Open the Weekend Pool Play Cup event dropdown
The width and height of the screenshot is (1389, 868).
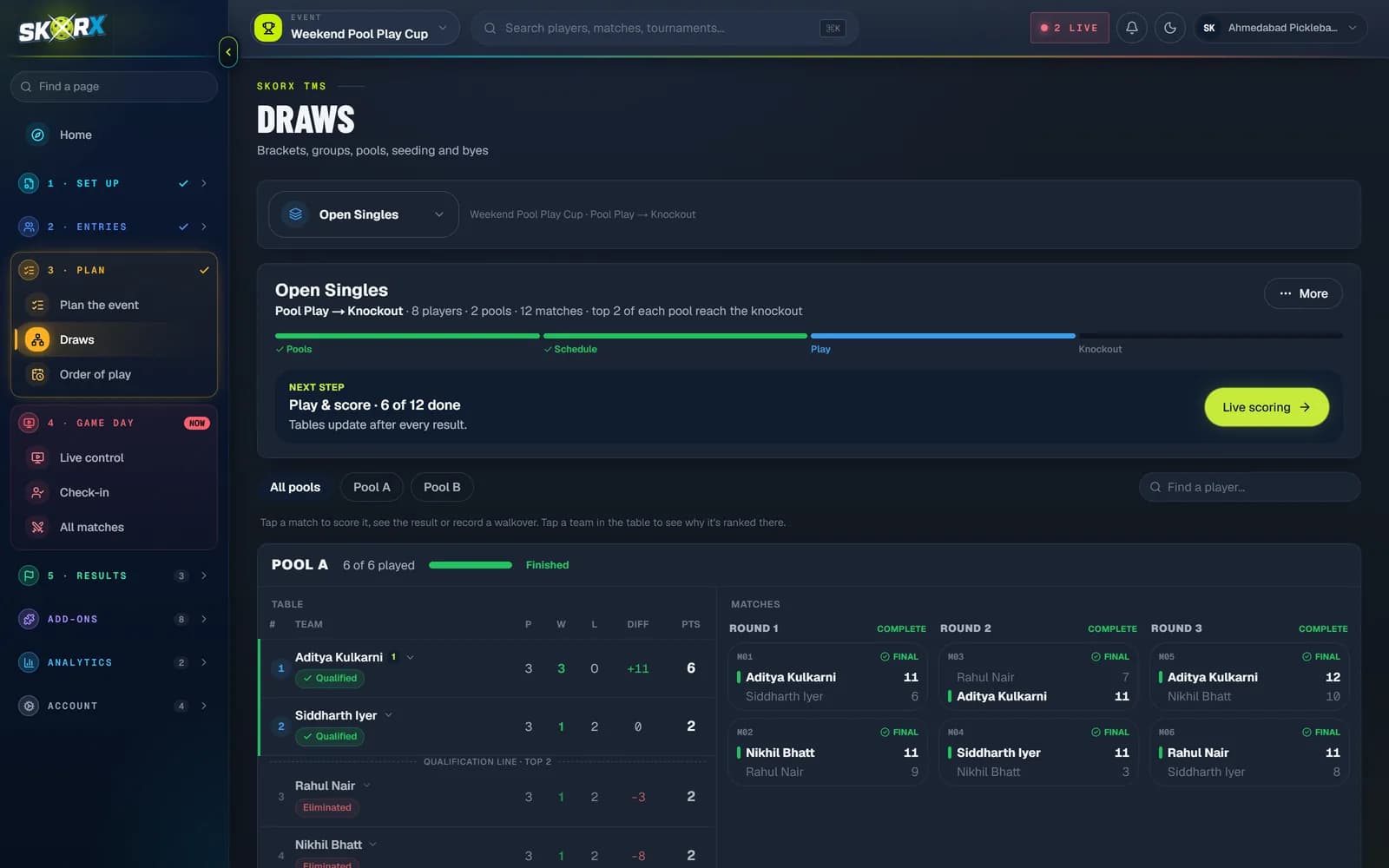point(355,28)
